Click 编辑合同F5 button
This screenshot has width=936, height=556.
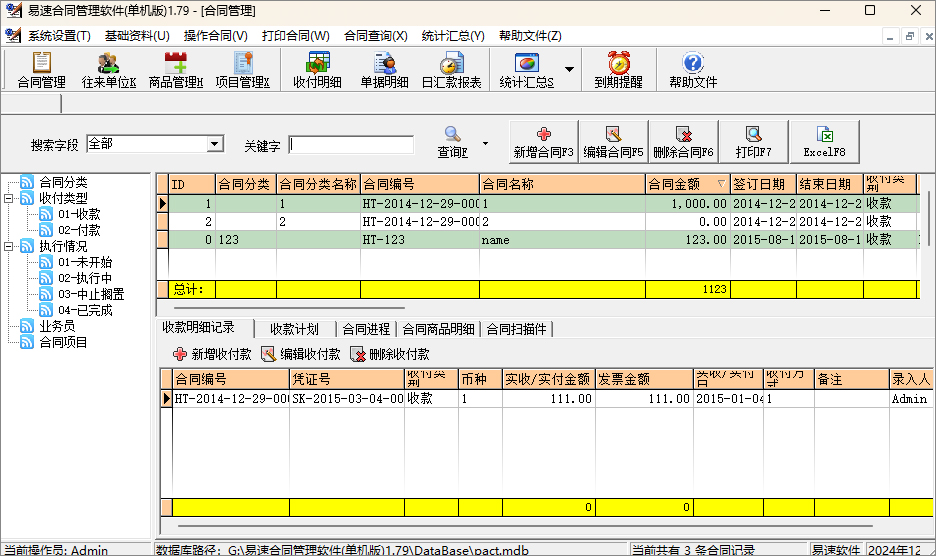click(x=613, y=142)
